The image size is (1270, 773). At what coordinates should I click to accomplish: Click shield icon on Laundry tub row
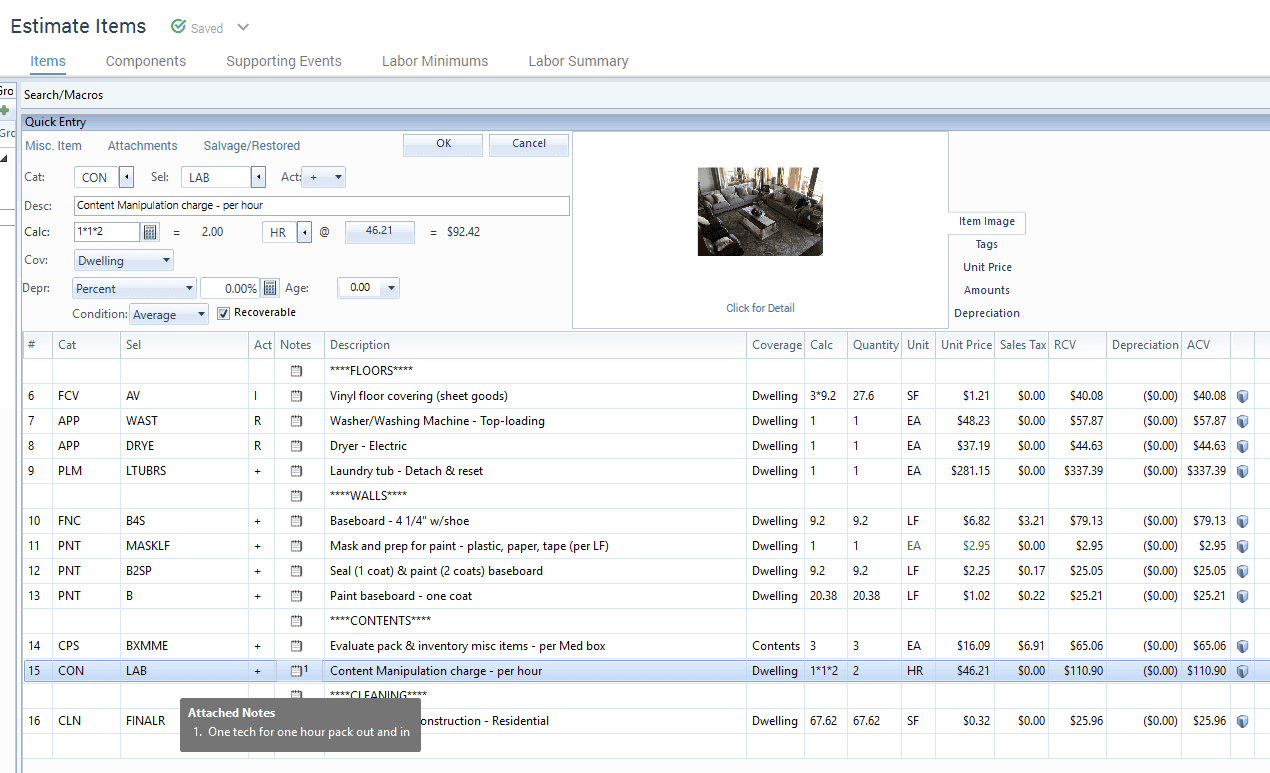(x=1242, y=471)
